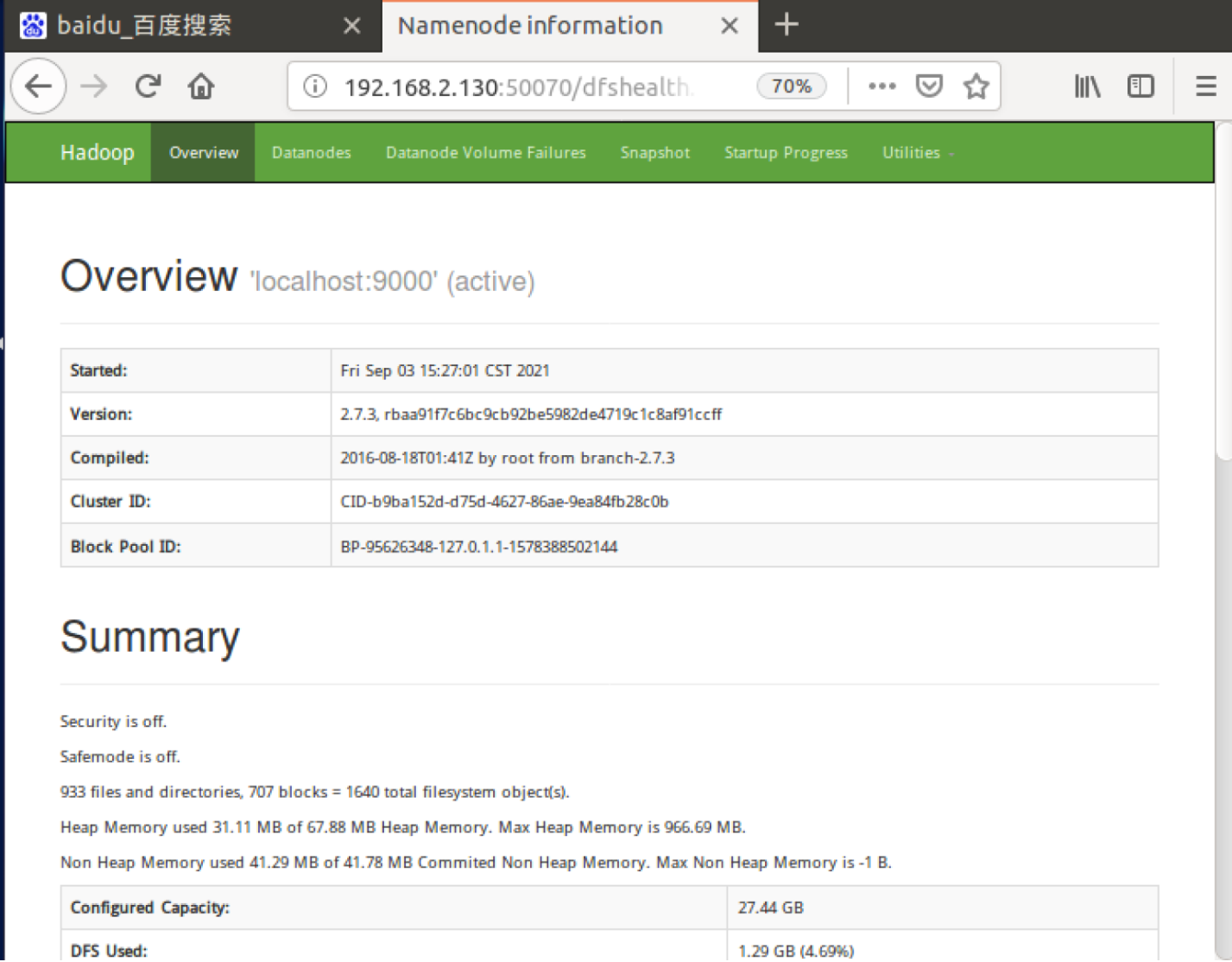
Task: Click the tracking protection shield icon
Action: 930,85
